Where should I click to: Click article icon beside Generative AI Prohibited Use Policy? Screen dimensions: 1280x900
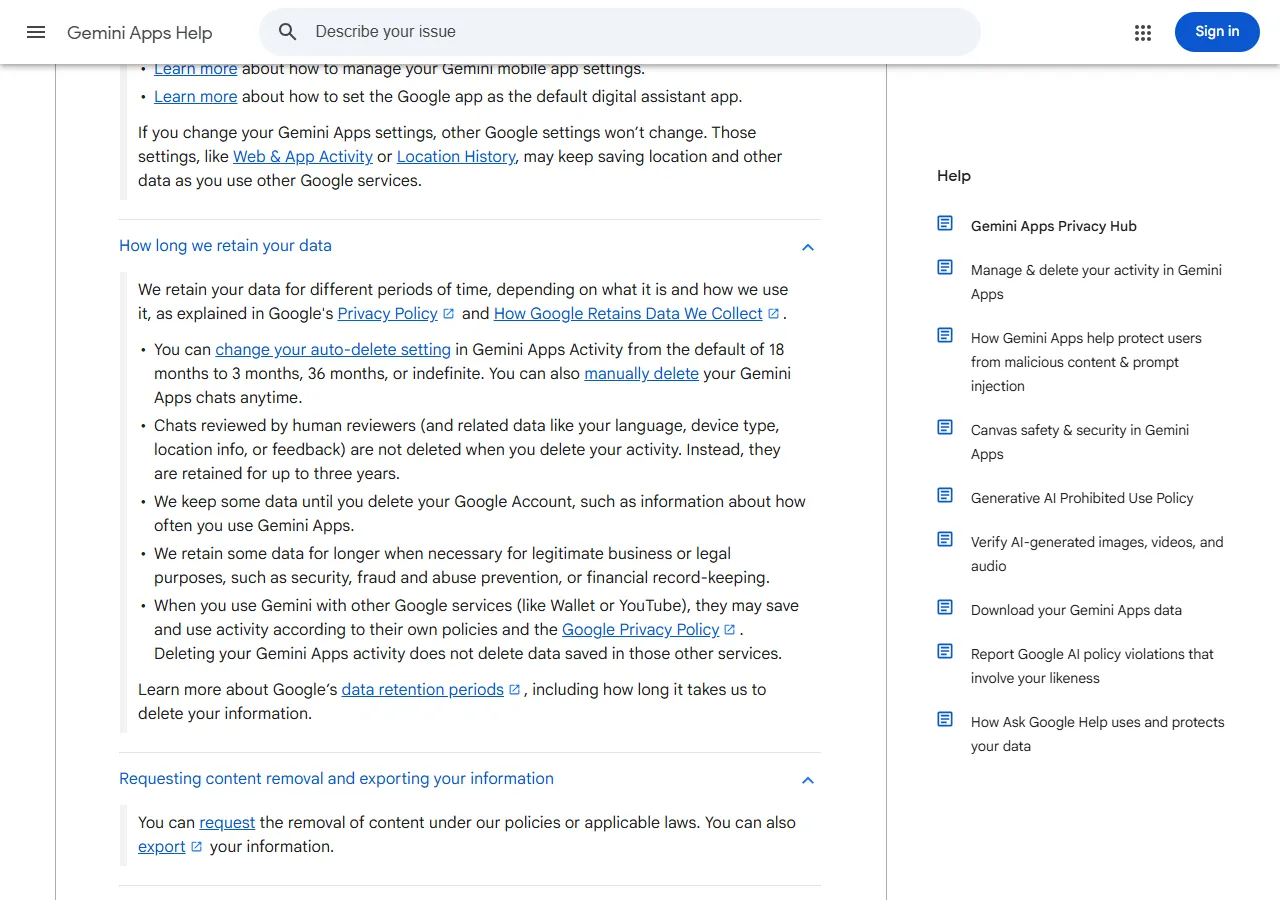pyautogui.click(x=945, y=495)
